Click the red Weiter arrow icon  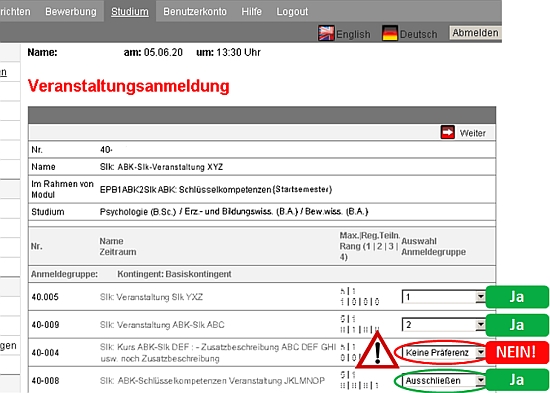[448, 132]
